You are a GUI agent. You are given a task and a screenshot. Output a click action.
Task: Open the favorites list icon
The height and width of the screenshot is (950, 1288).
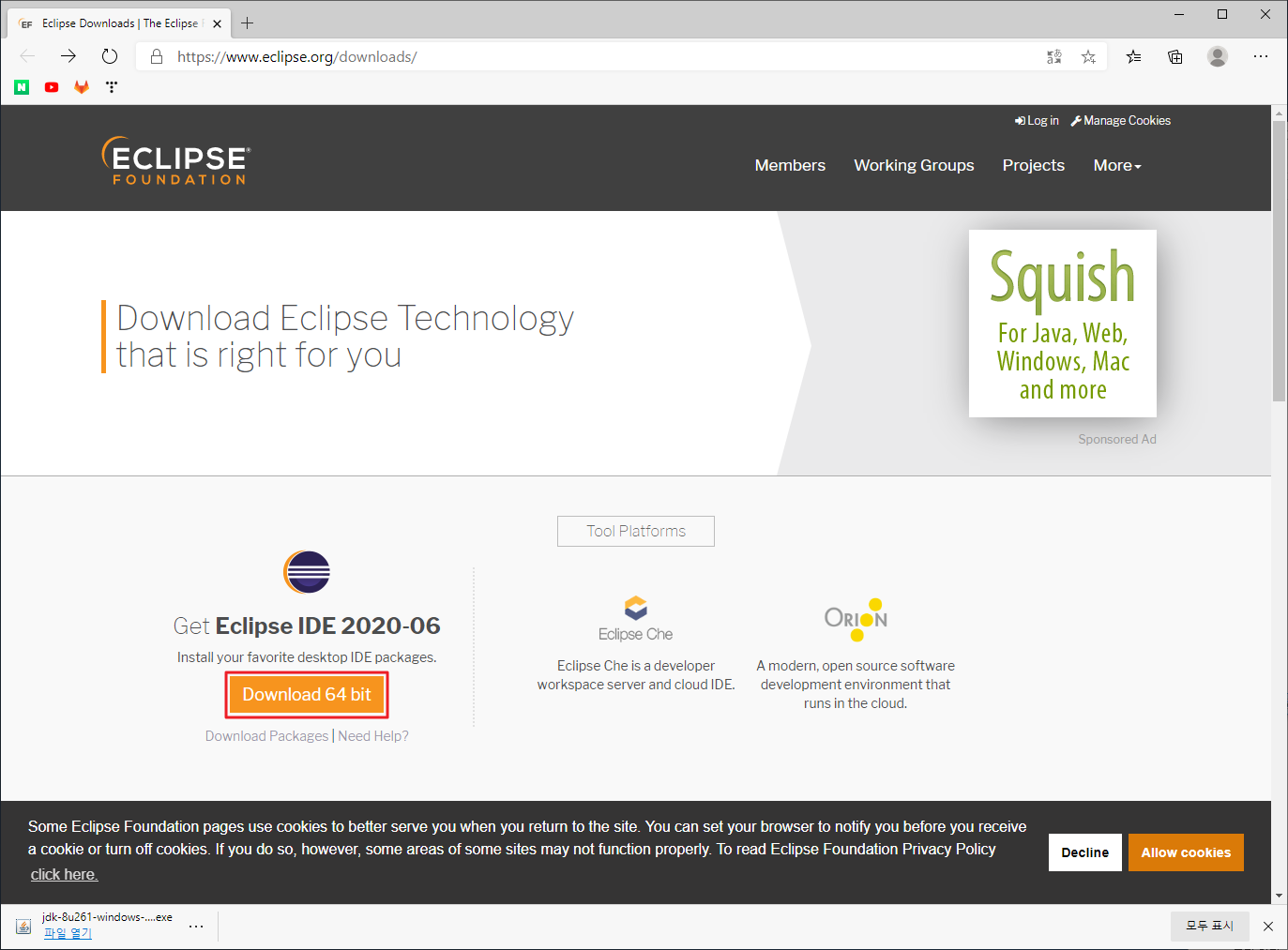click(x=1134, y=56)
